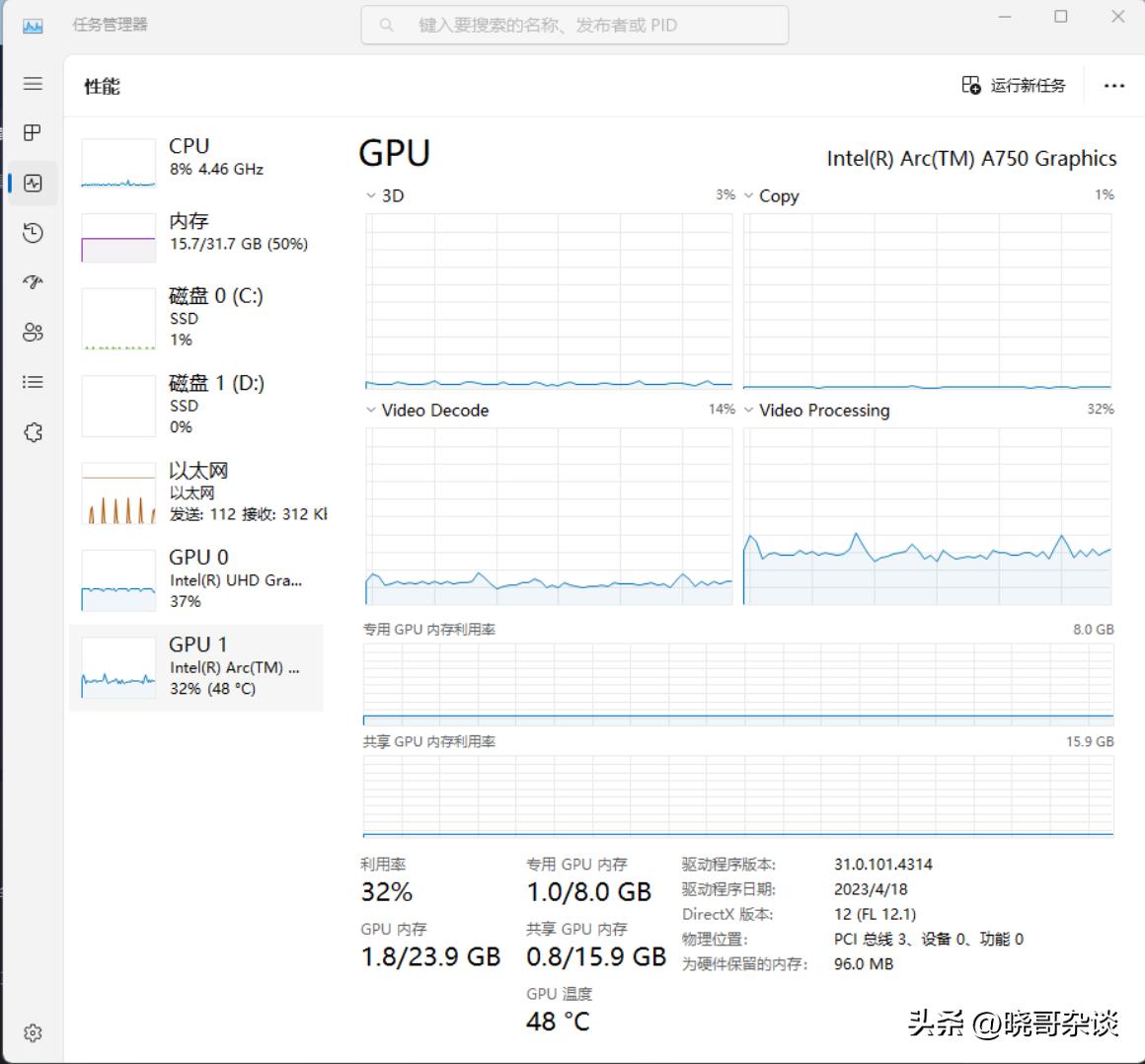Click the 专用 GPU 内存利用率 graph
Image resolution: width=1145 pixels, height=1064 pixels.
point(738,684)
